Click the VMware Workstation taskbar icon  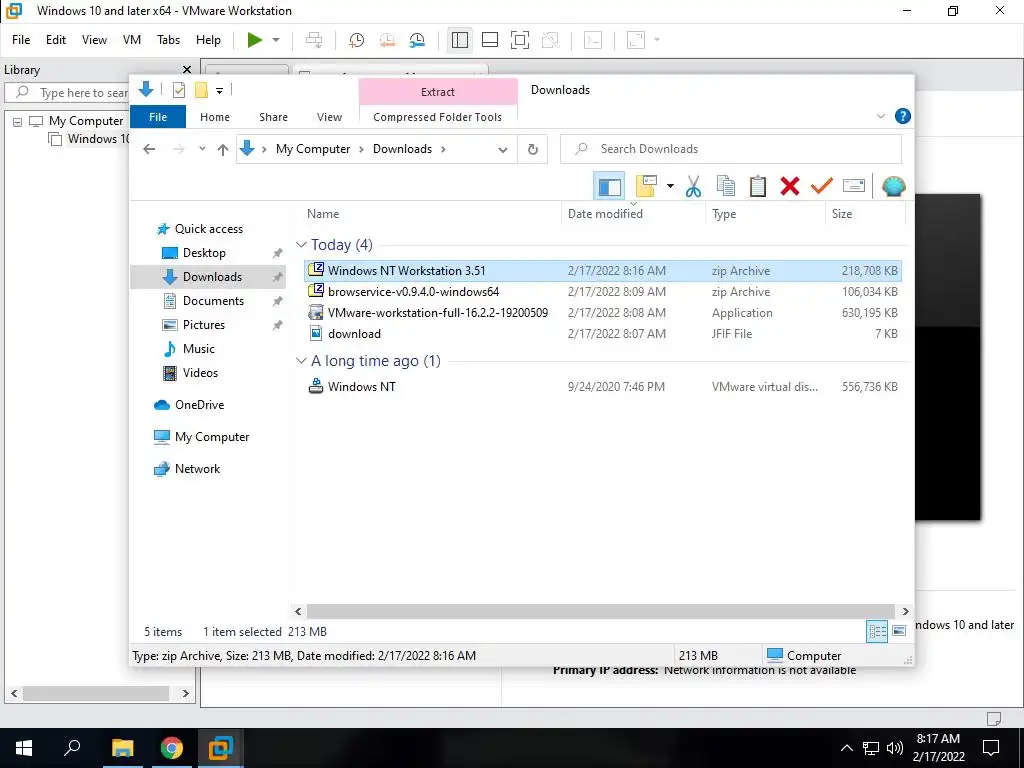point(221,748)
